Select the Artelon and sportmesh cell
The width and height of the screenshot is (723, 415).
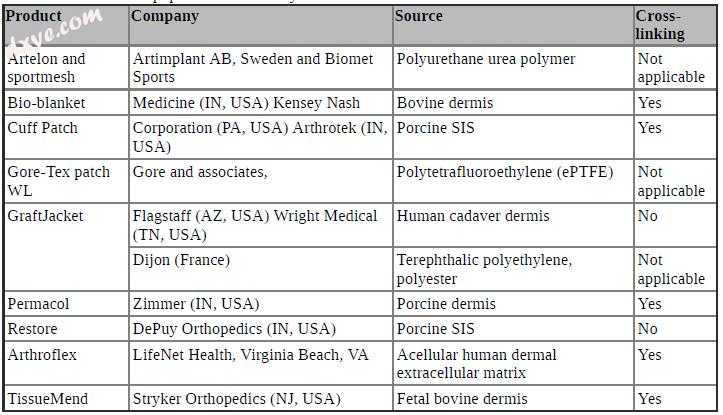tap(66, 68)
